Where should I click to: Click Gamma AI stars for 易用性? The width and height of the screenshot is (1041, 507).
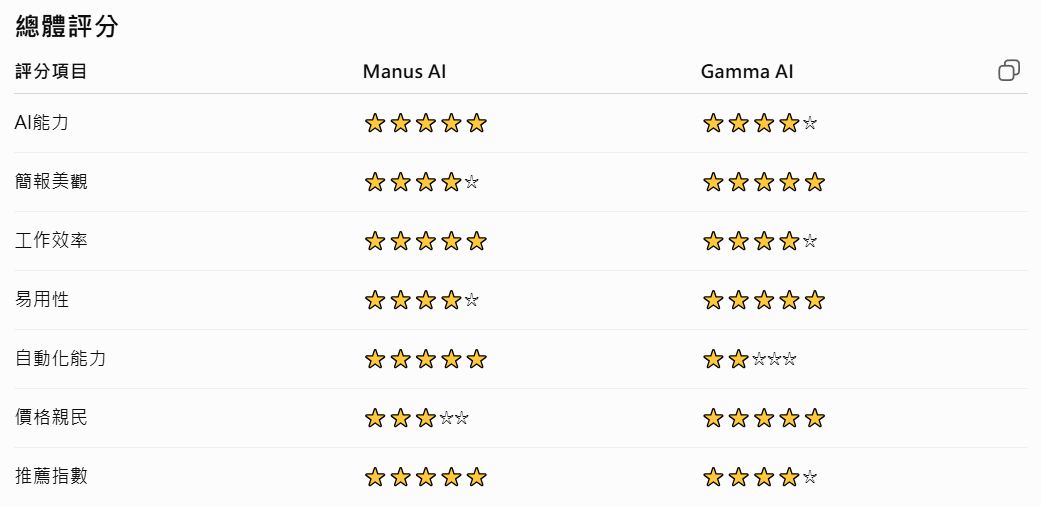[763, 300]
